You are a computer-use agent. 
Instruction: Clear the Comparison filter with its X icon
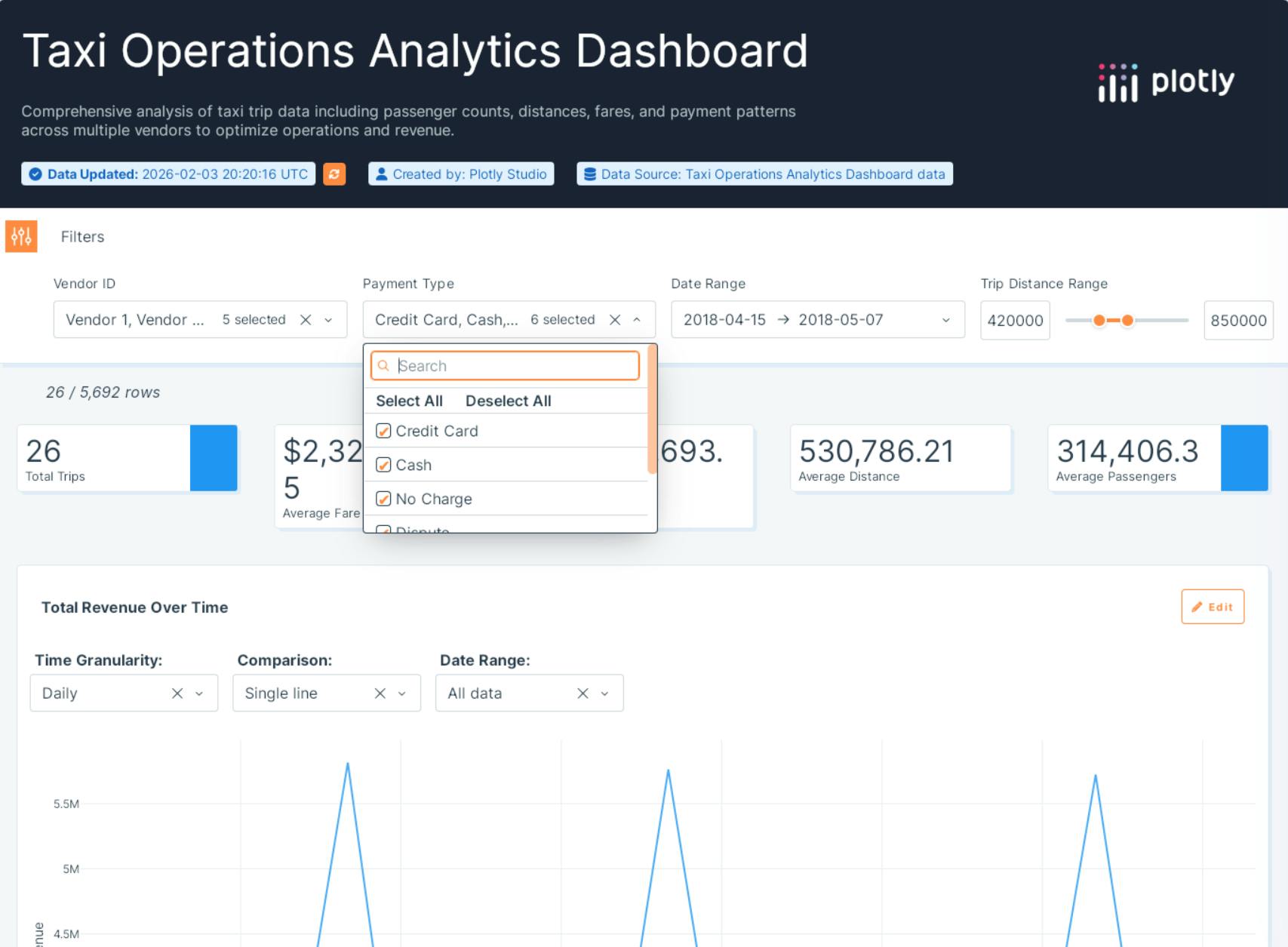pos(380,693)
